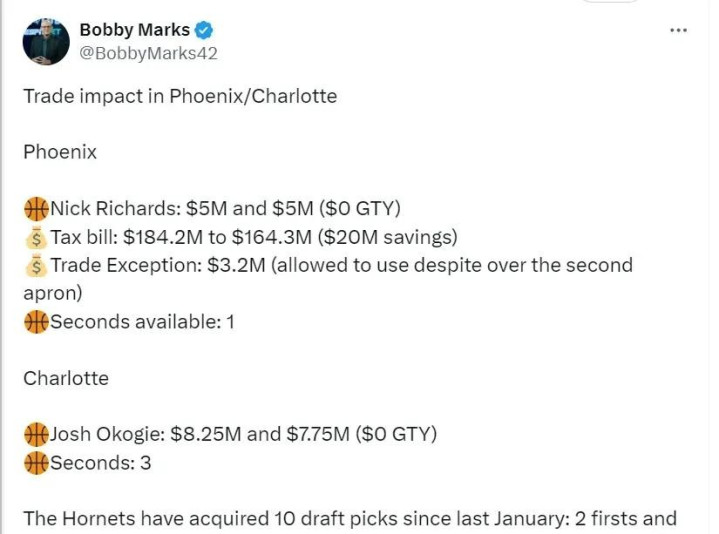Click the 'Trade impact in Phoenix/Charlotte' text

tap(180, 96)
